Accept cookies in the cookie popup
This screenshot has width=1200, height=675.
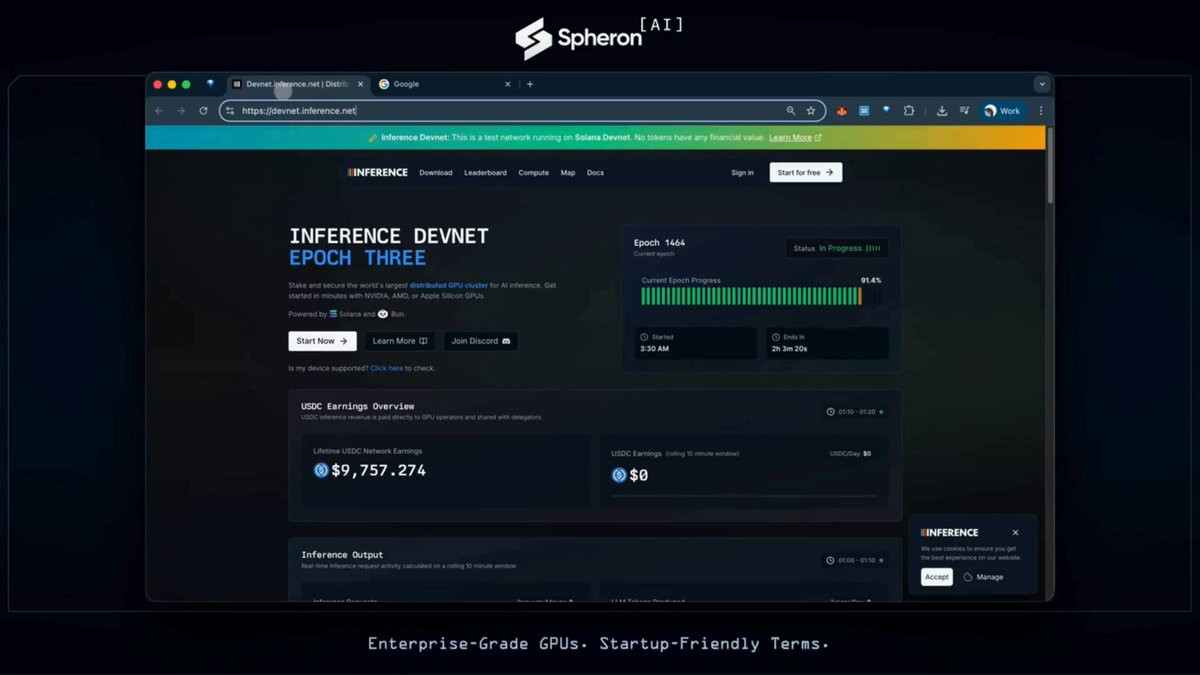pyautogui.click(x=937, y=577)
